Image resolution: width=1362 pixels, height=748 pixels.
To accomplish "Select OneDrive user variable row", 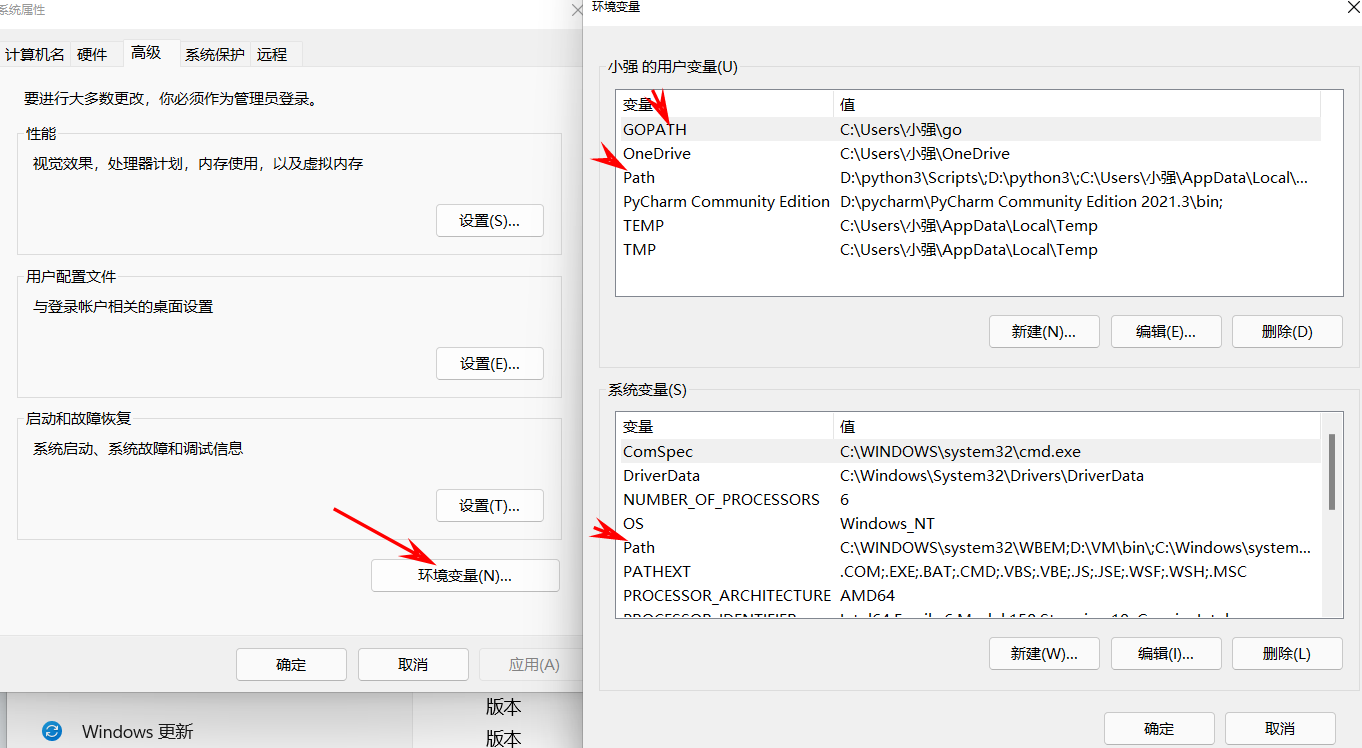I will point(968,153).
